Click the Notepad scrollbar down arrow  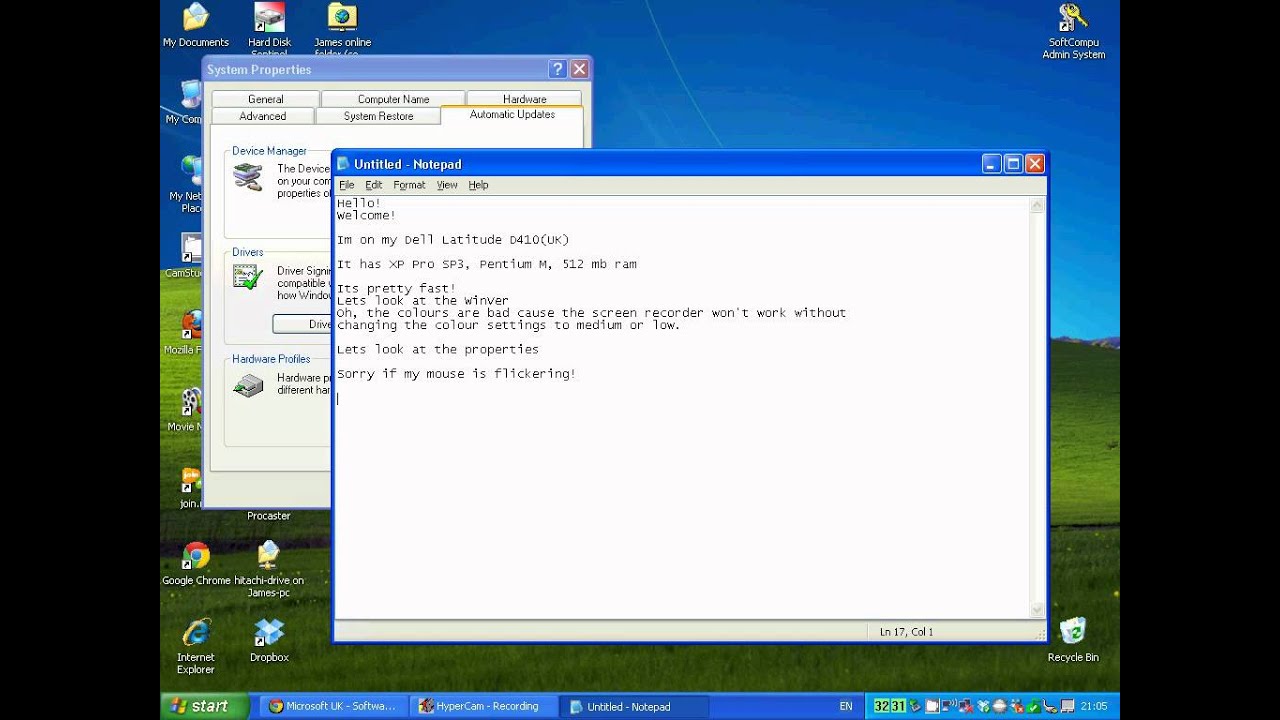1037,609
